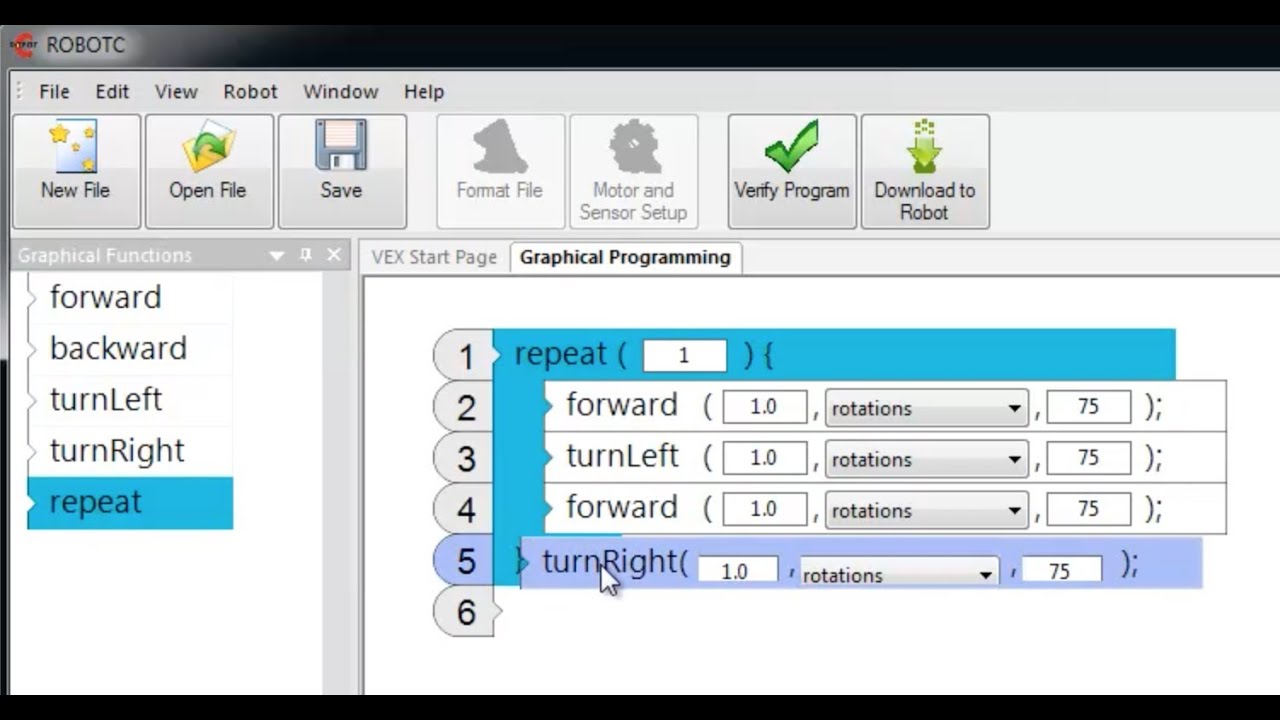Open the View menu
The width and height of the screenshot is (1280, 720).
point(176,91)
